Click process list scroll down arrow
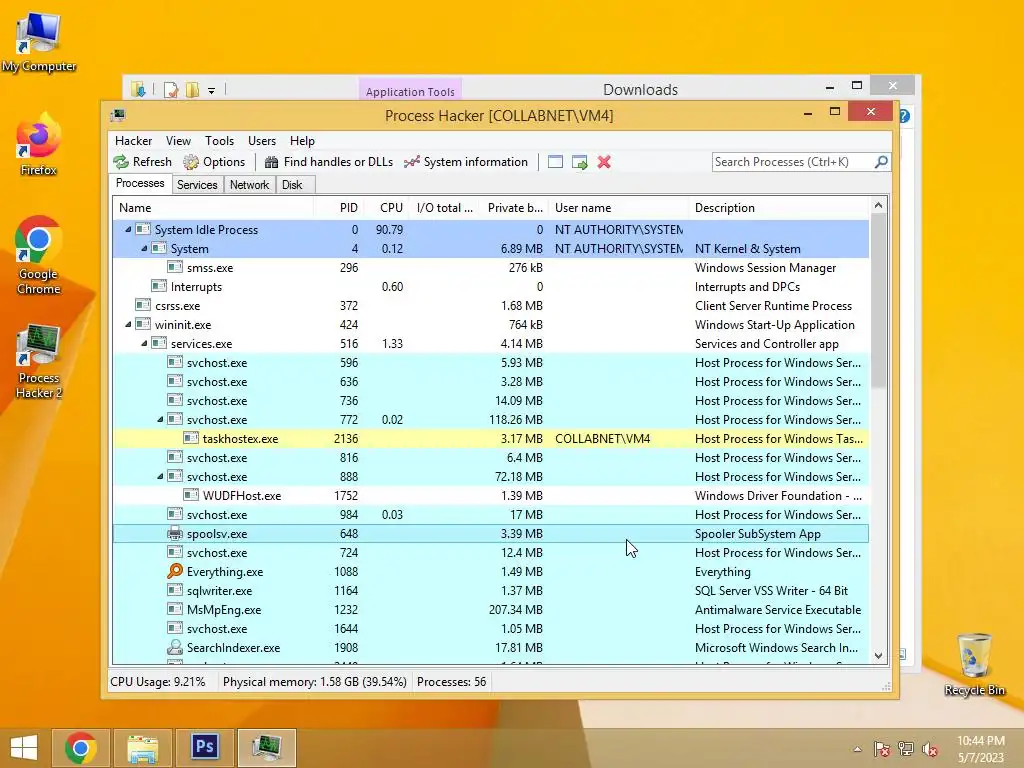 [878, 655]
